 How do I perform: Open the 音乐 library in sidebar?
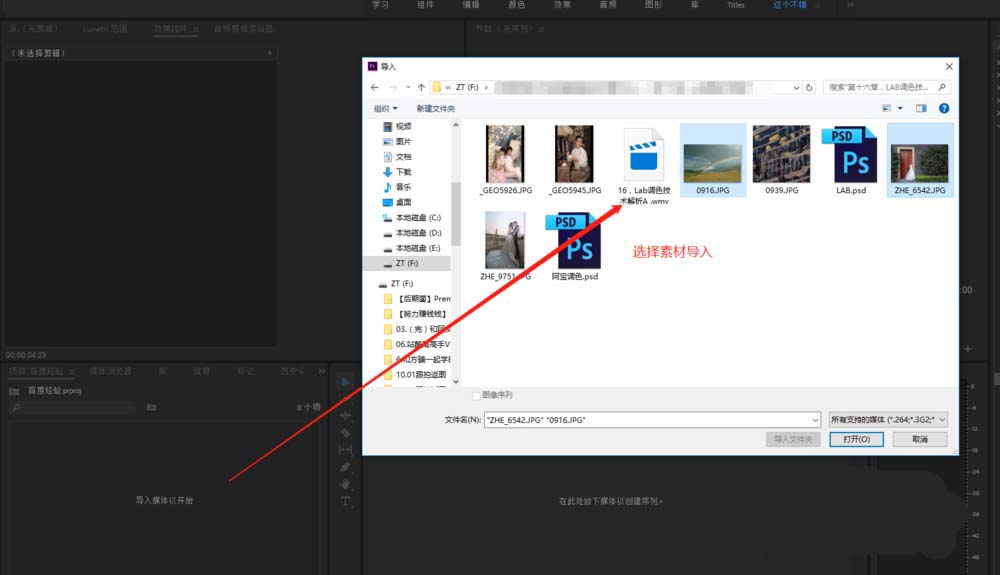tap(397, 187)
